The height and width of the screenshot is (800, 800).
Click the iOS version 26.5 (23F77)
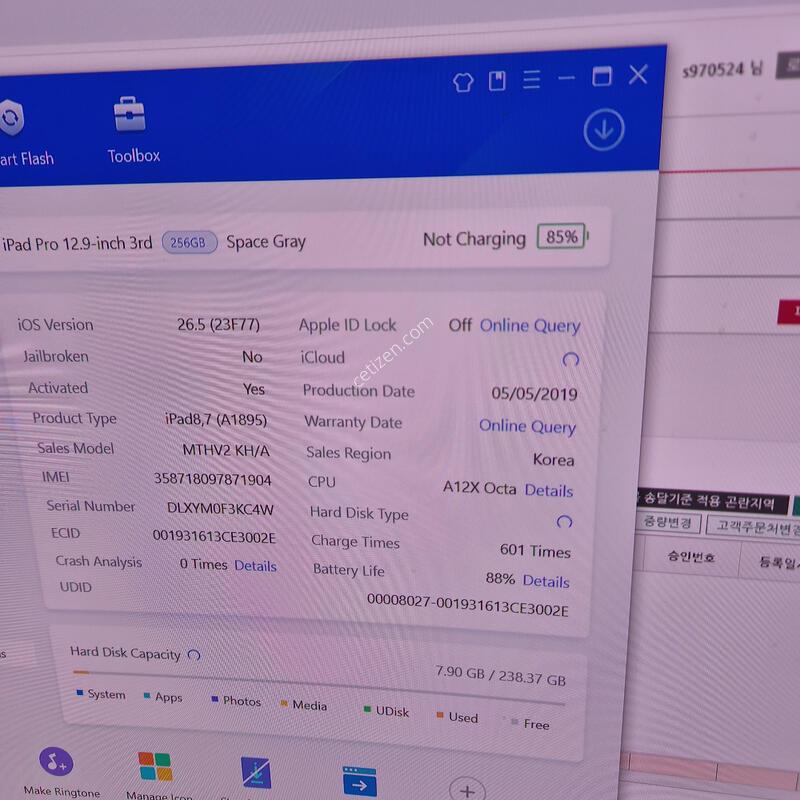pyautogui.click(x=218, y=325)
